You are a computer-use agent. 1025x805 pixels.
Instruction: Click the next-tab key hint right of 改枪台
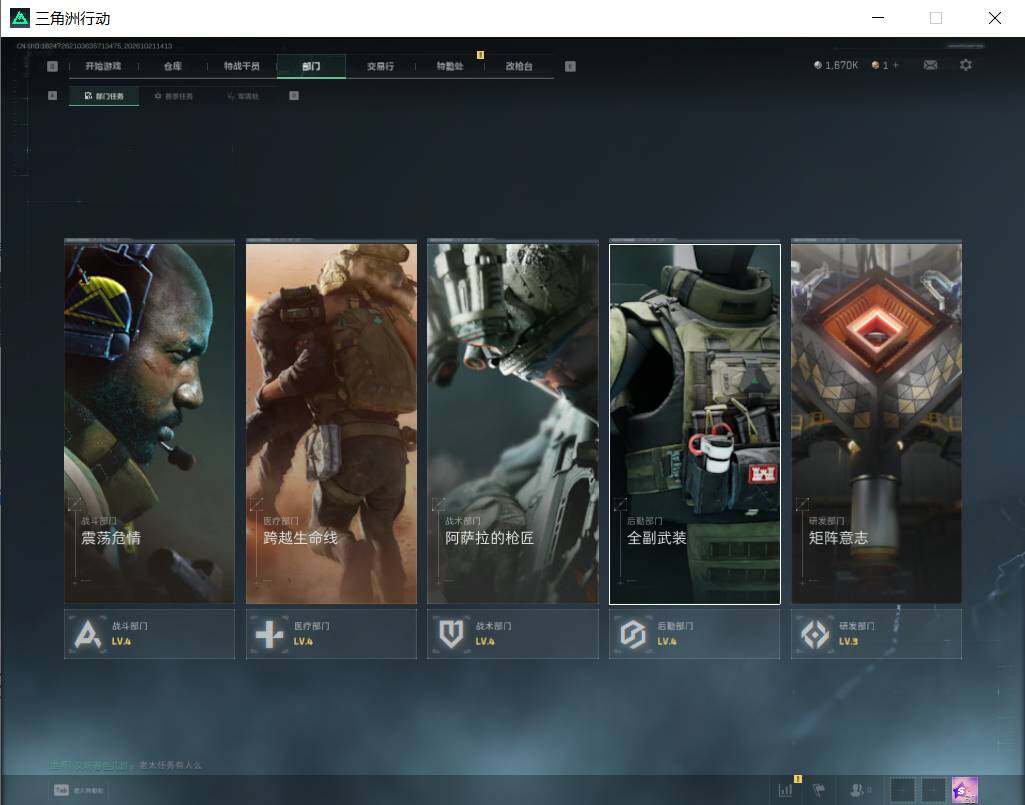[570, 66]
